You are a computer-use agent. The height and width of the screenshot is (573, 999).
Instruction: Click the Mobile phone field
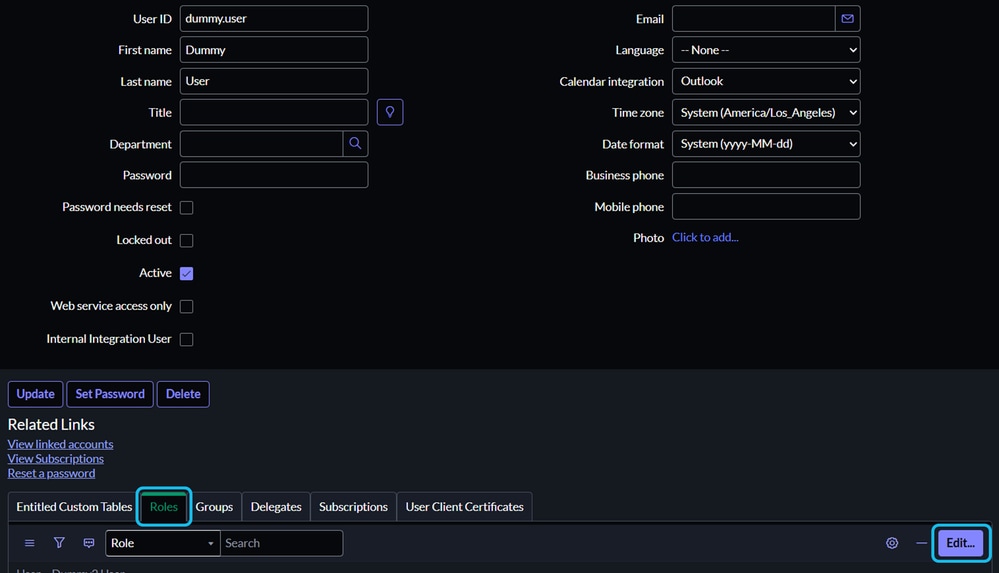(766, 207)
